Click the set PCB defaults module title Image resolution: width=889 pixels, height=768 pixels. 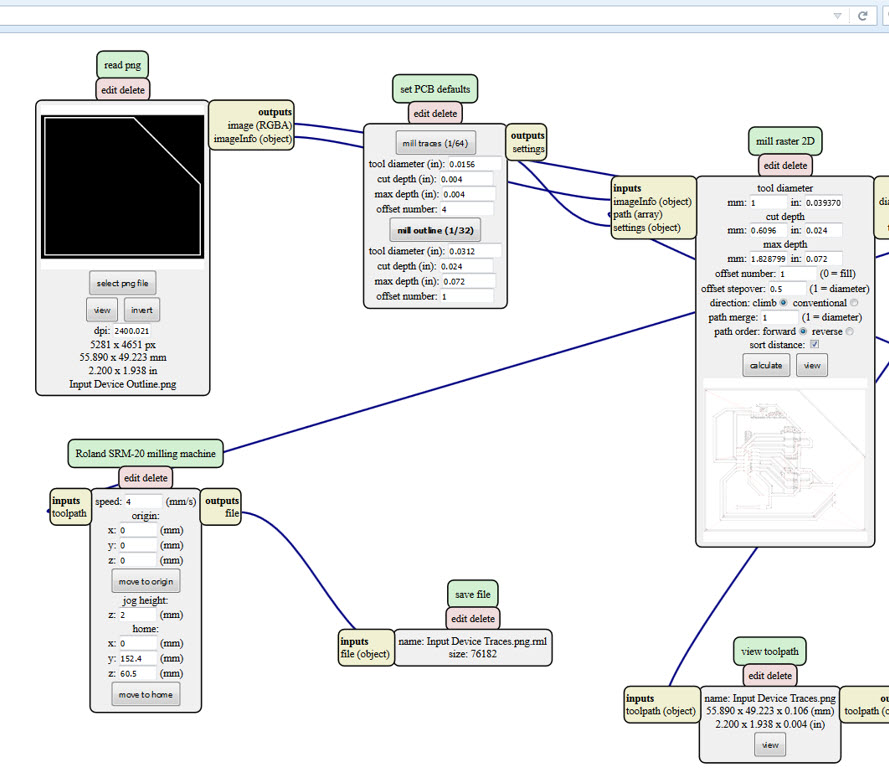(x=435, y=89)
